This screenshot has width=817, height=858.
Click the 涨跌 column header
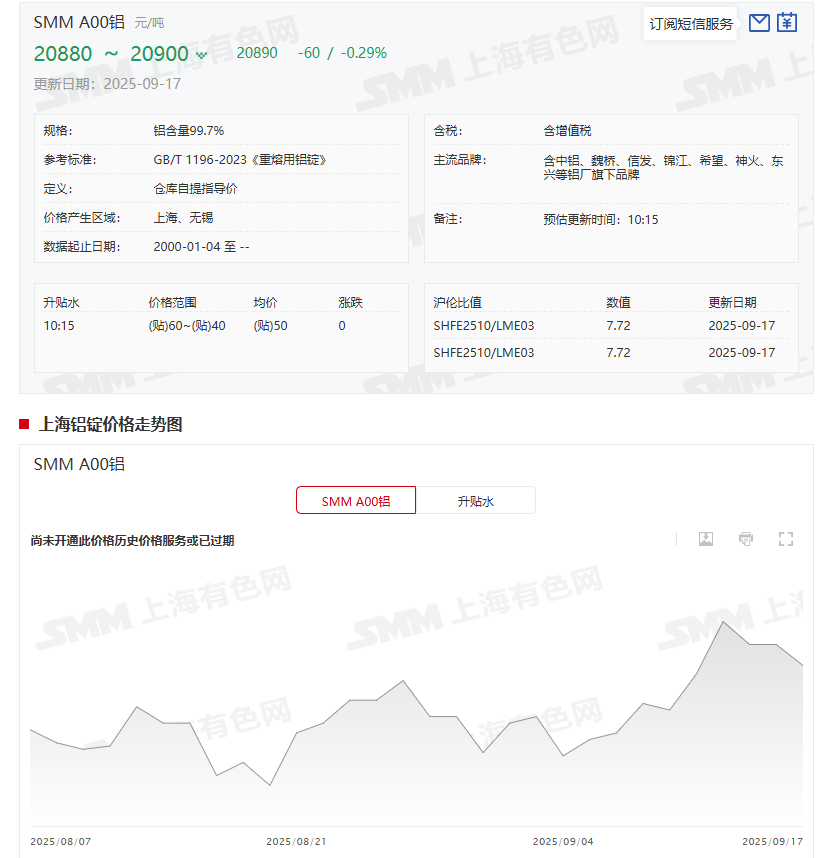[351, 303]
